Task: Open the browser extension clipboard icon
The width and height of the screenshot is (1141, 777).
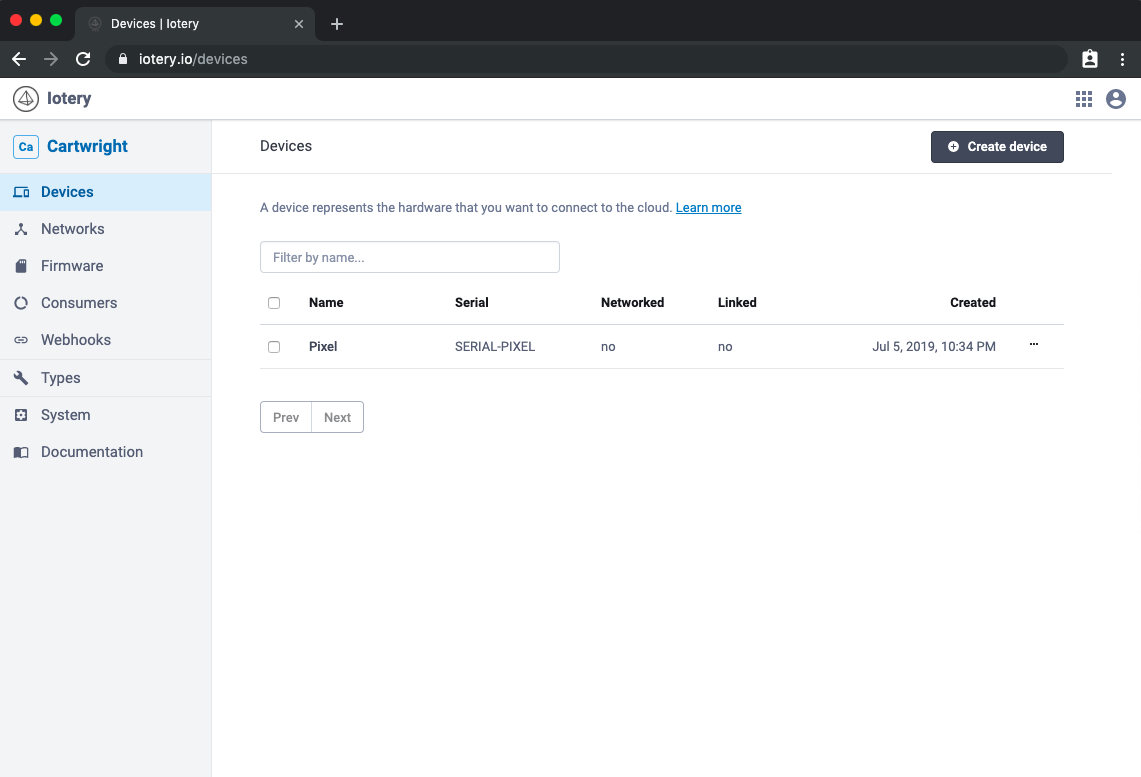Action: pyautogui.click(x=1089, y=59)
